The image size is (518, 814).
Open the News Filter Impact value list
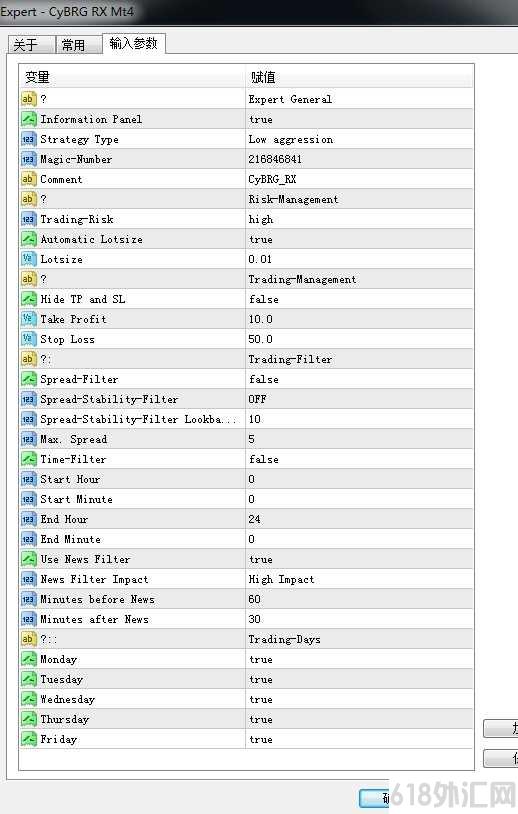click(359, 579)
